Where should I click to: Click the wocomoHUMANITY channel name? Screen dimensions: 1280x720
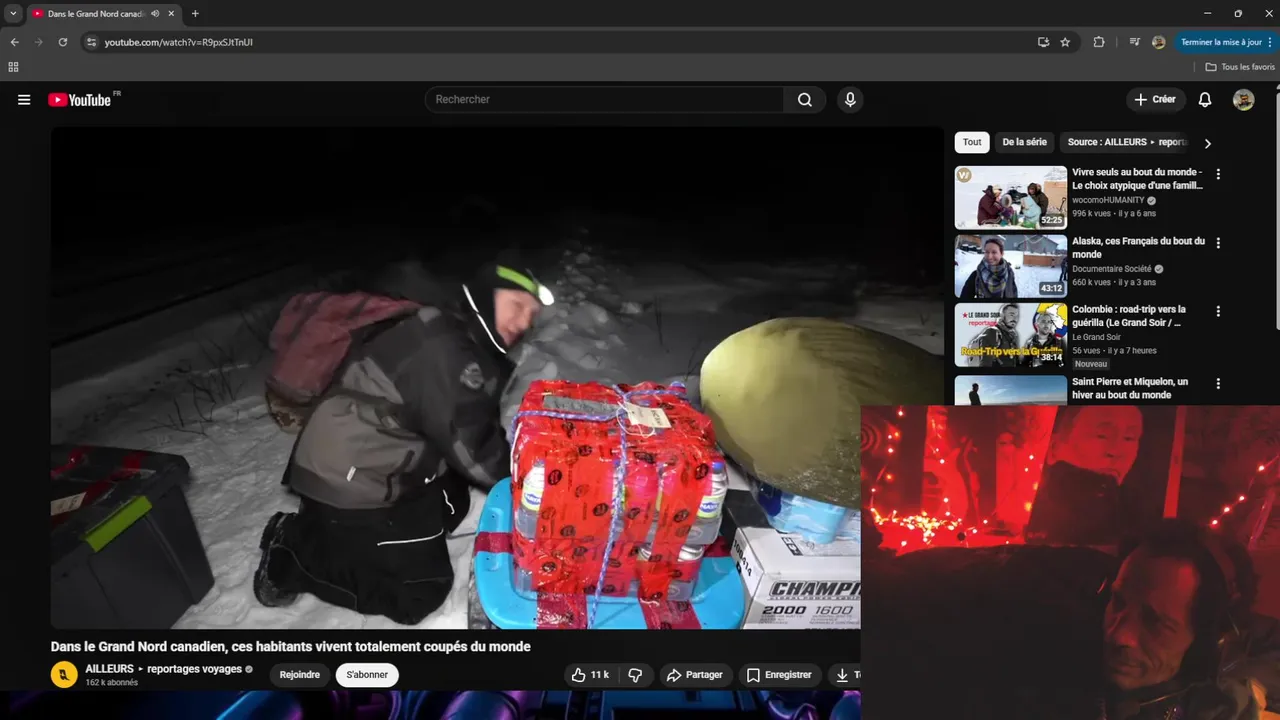tap(1108, 200)
